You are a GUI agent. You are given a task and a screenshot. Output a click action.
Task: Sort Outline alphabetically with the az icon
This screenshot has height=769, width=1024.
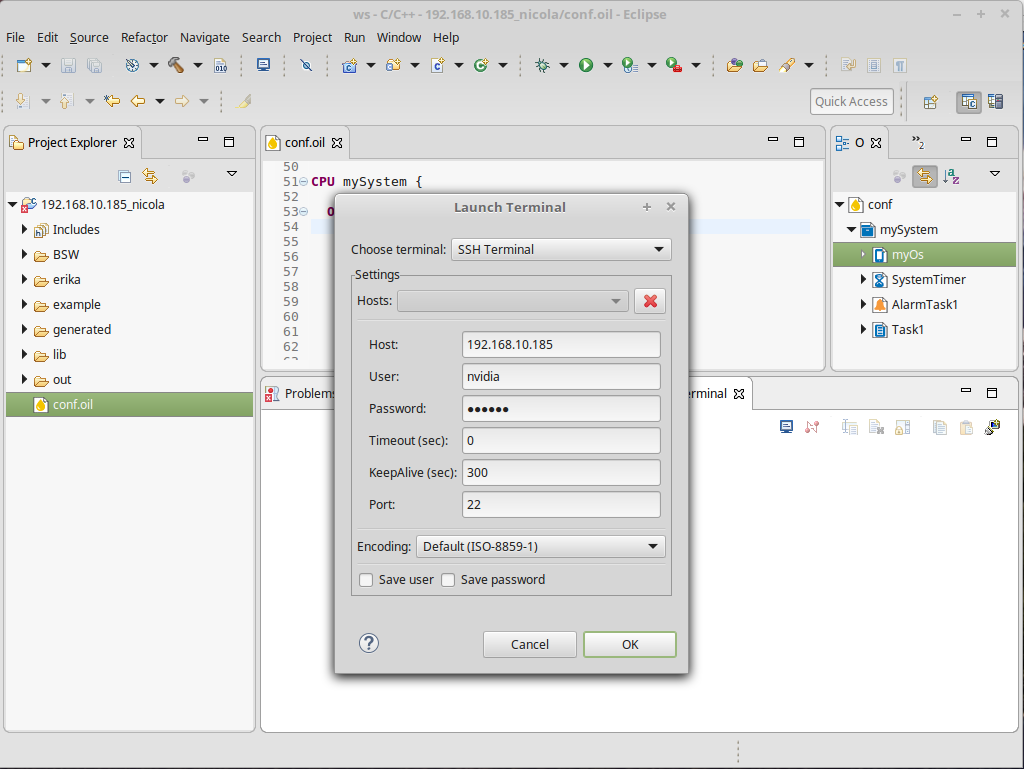click(951, 176)
